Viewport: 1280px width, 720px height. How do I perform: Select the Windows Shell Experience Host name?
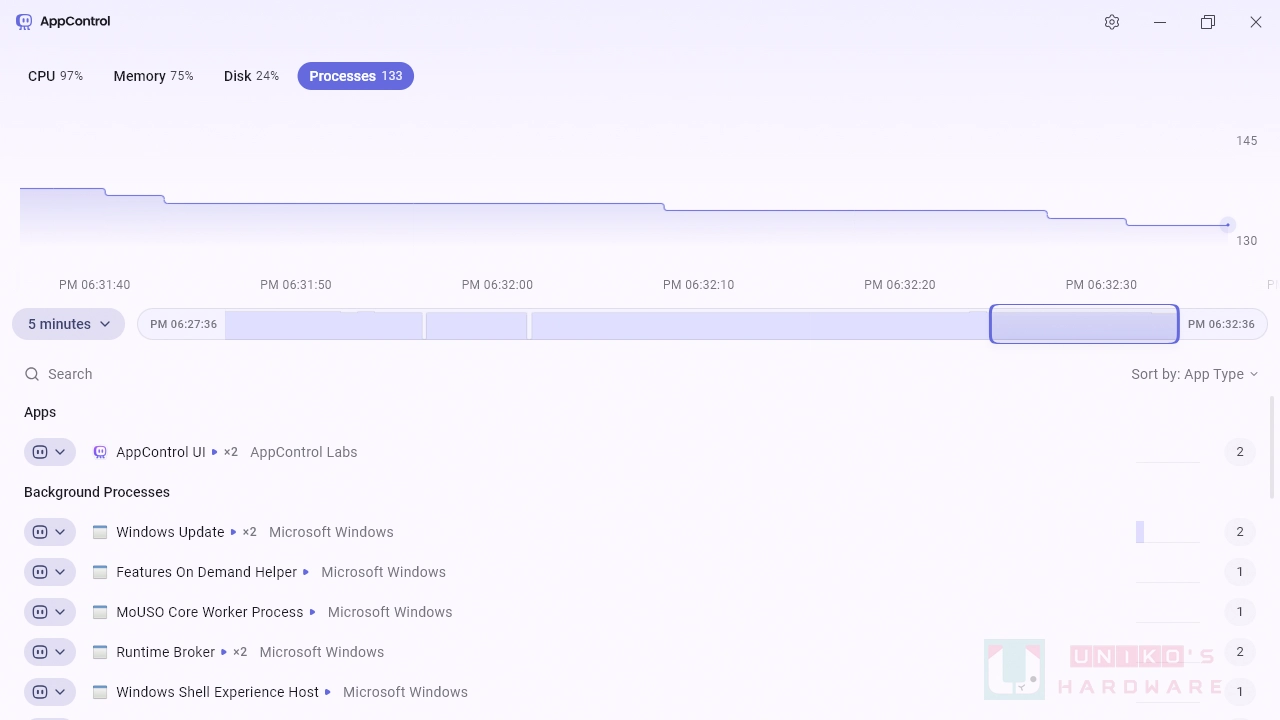click(217, 692)
